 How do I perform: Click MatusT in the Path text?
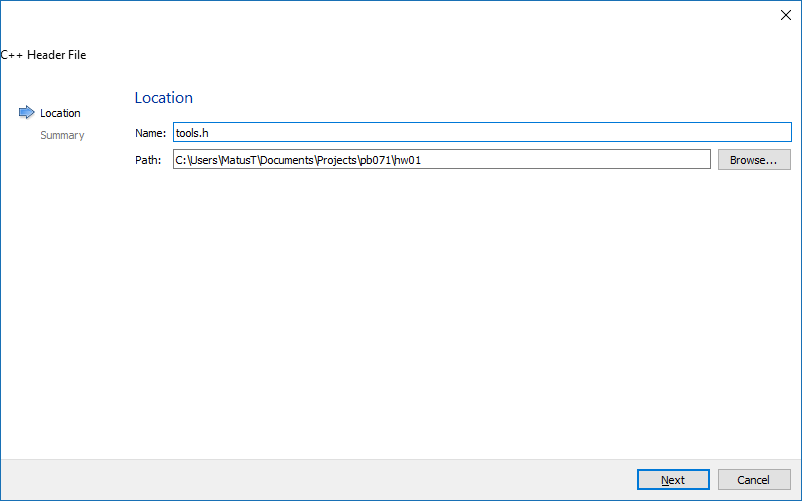tap(239, 160)
